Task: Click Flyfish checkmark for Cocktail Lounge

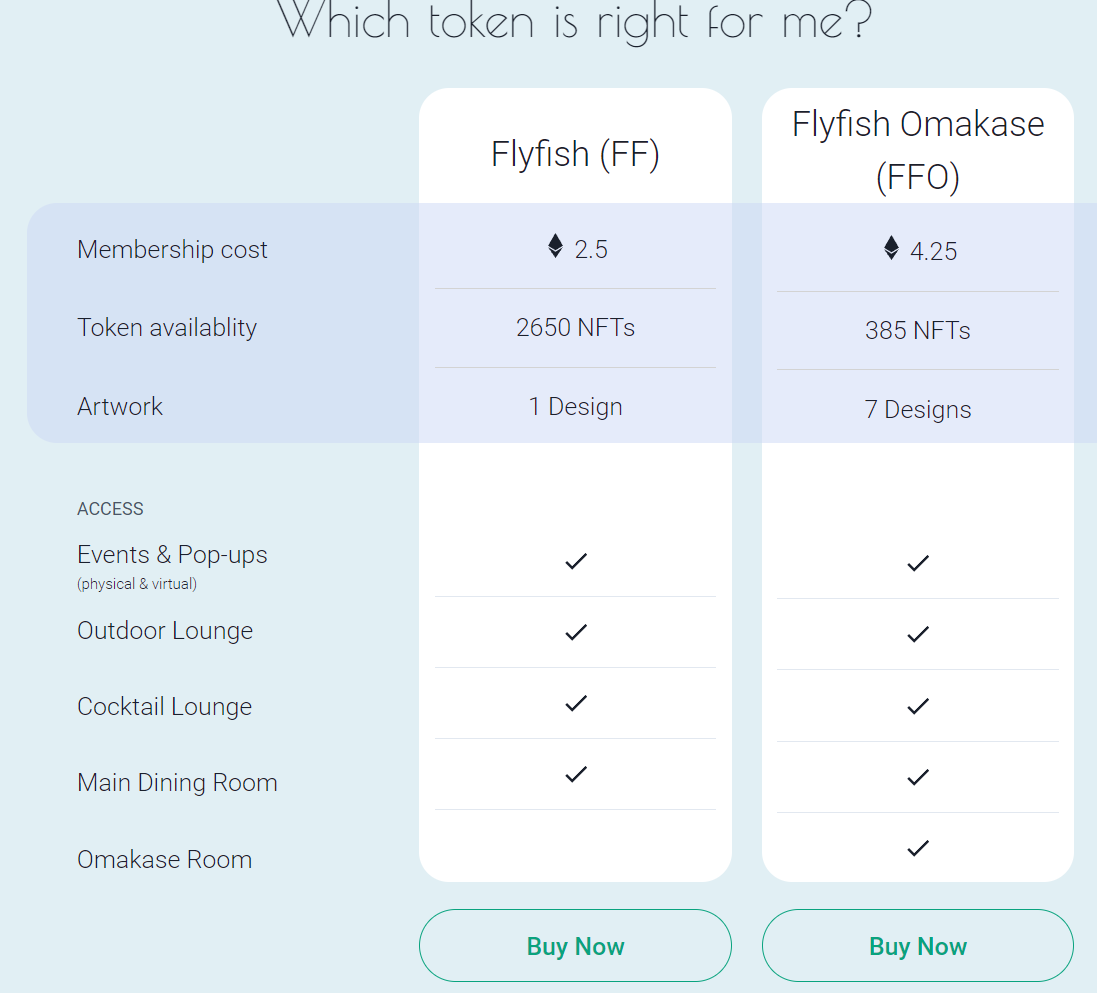Action: [x=576, y=703]
